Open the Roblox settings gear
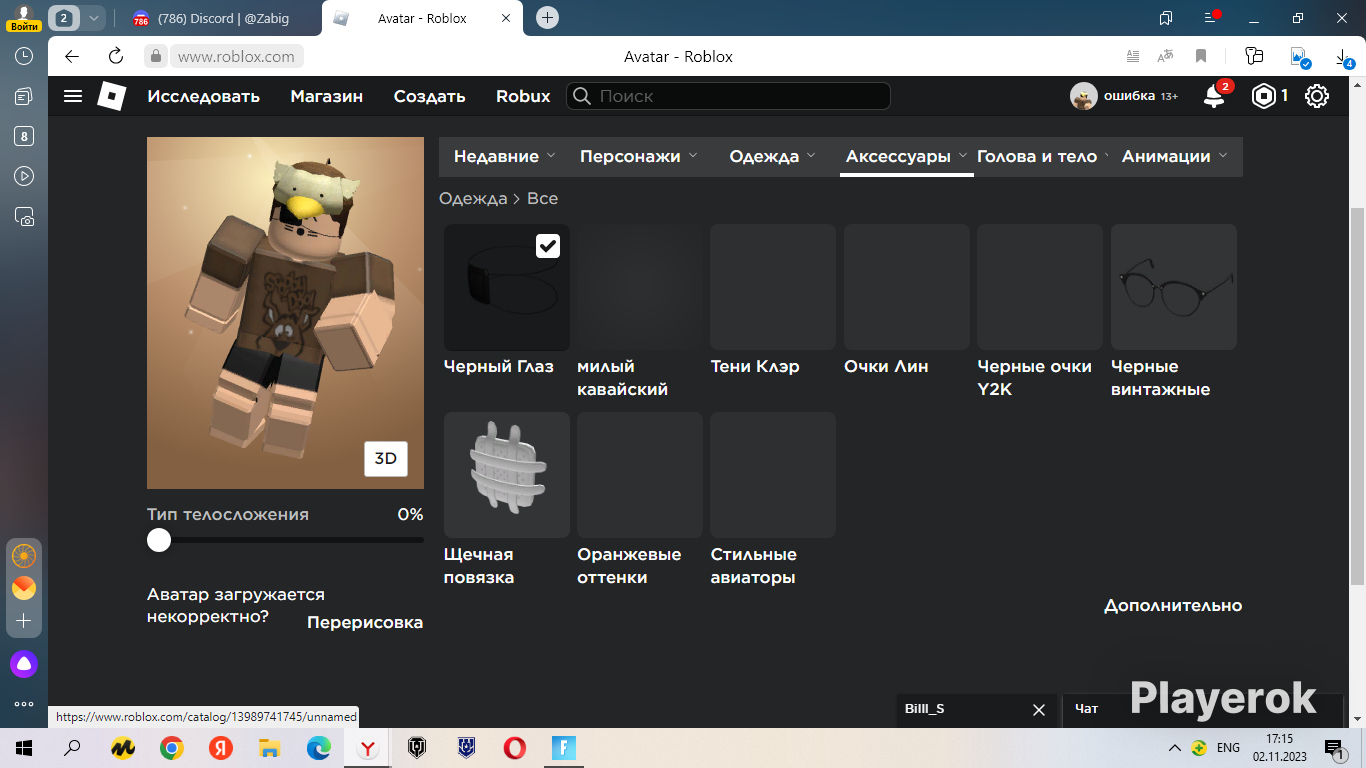Viewport: 1366px width, 768px height. point(1317,96)
